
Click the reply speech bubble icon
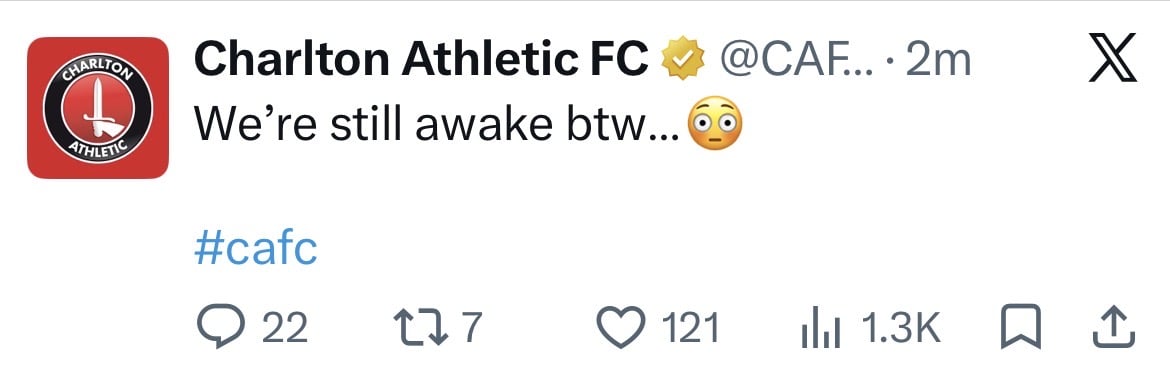tap(221, 328)
